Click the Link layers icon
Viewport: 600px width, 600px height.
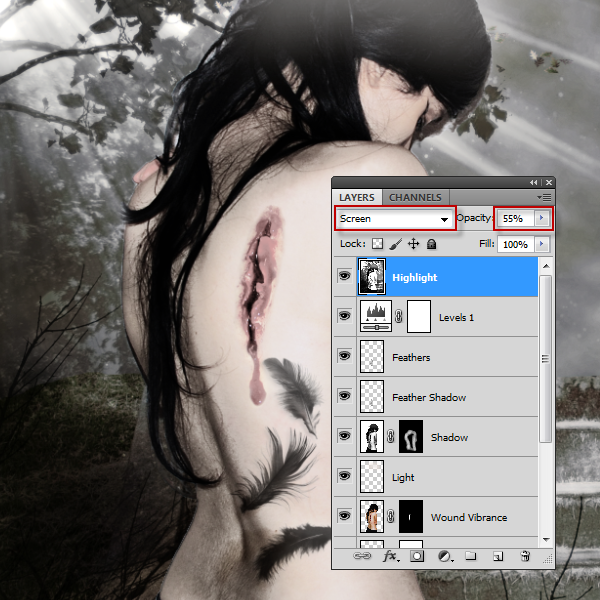click(x=362, y=556)
